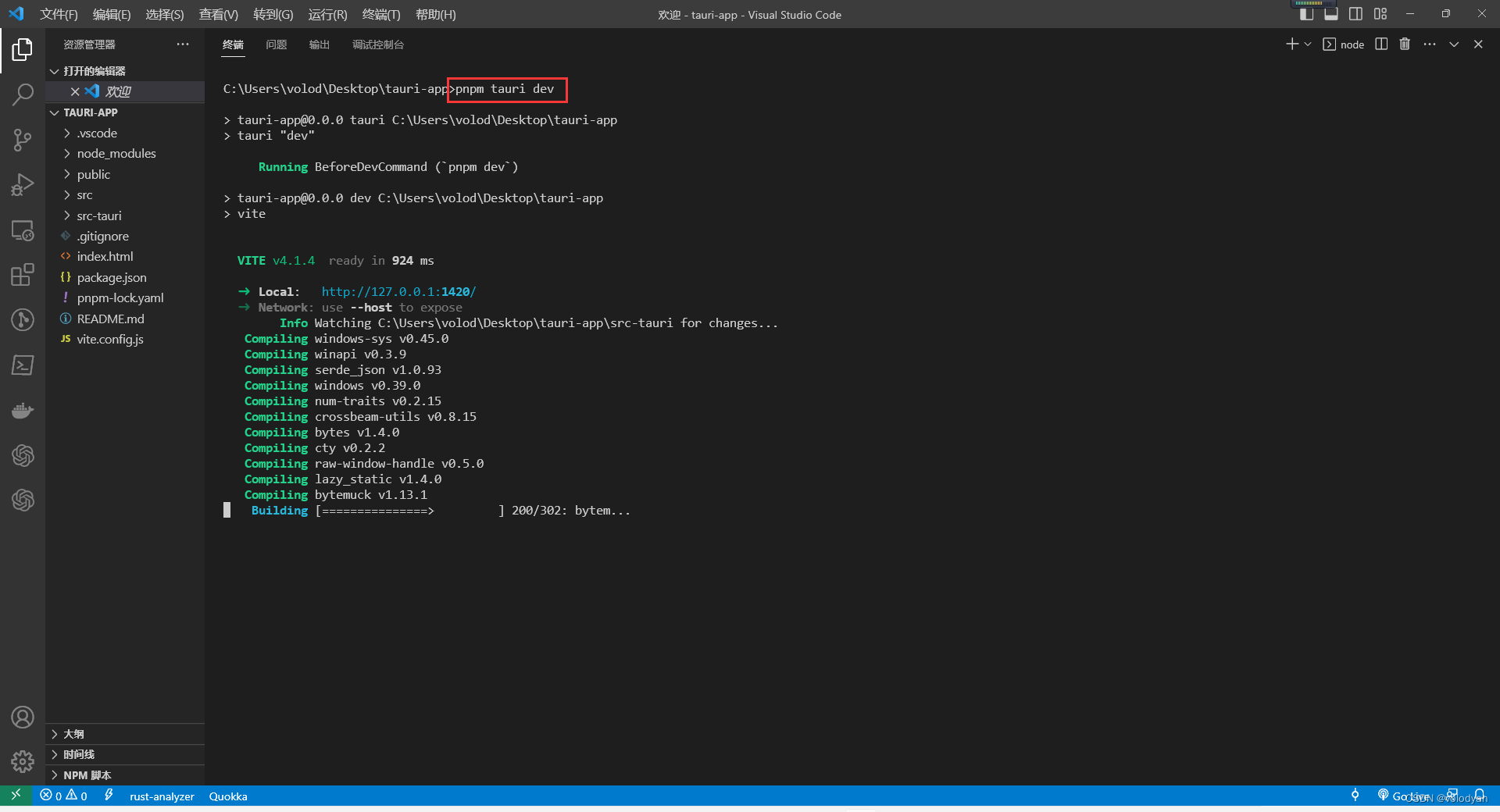This screenshot has width=1500, height=812.
Task: Open the first ChatGPT extension icon
Action: (x=23, y=455)
